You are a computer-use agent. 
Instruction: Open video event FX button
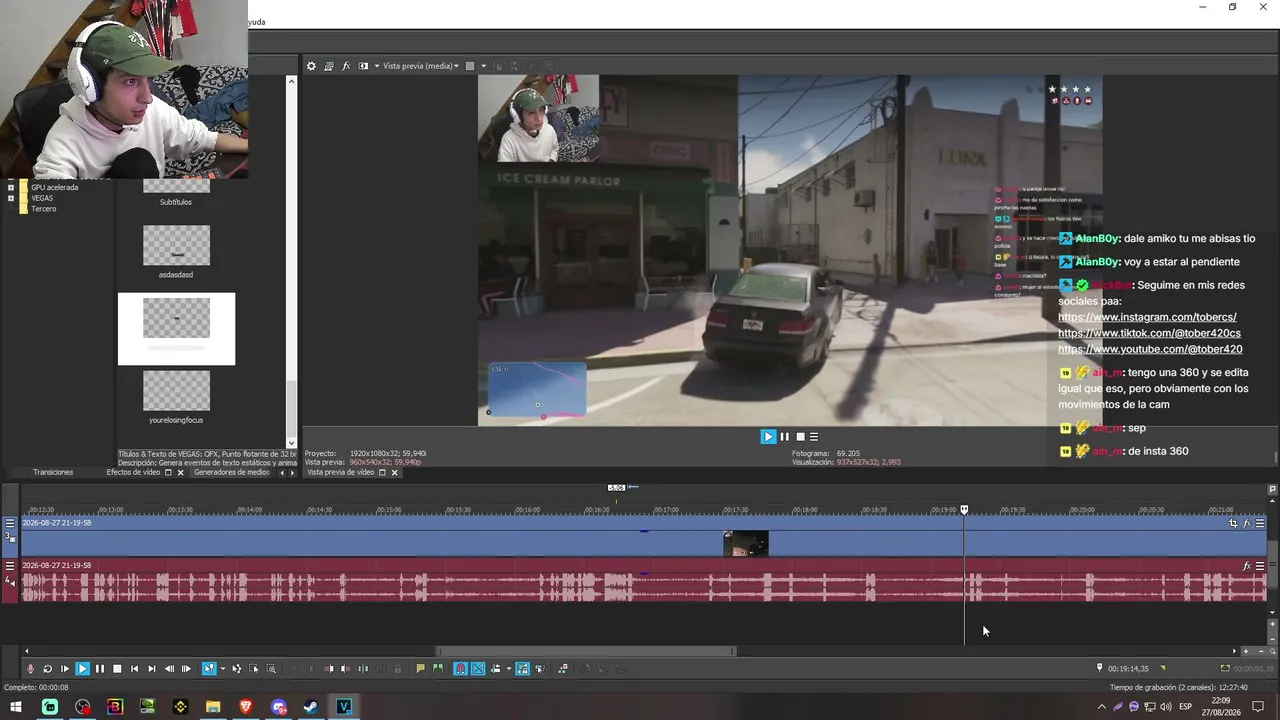pos(1246,523)
